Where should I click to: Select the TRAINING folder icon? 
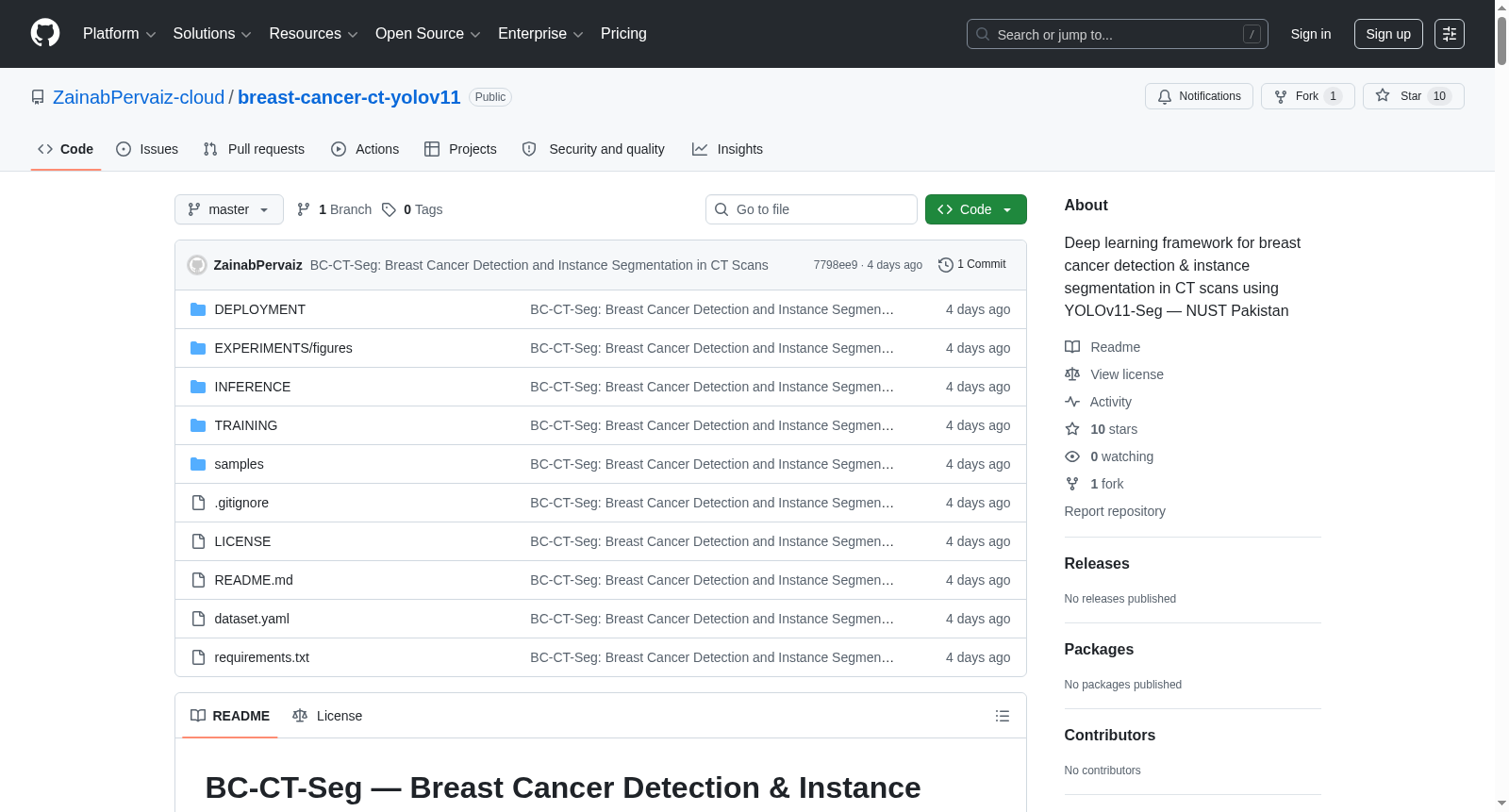pos(198,425)
